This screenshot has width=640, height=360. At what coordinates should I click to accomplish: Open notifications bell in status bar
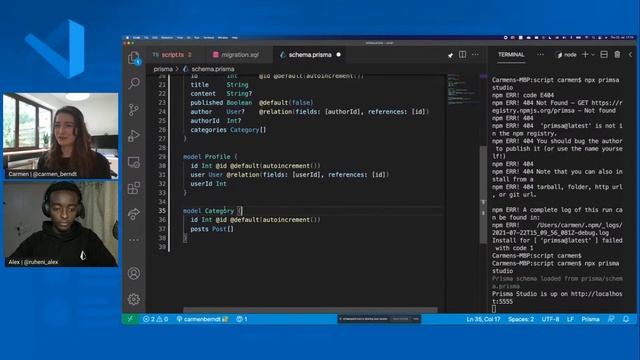pyautogui.click(x=626, y=319)
